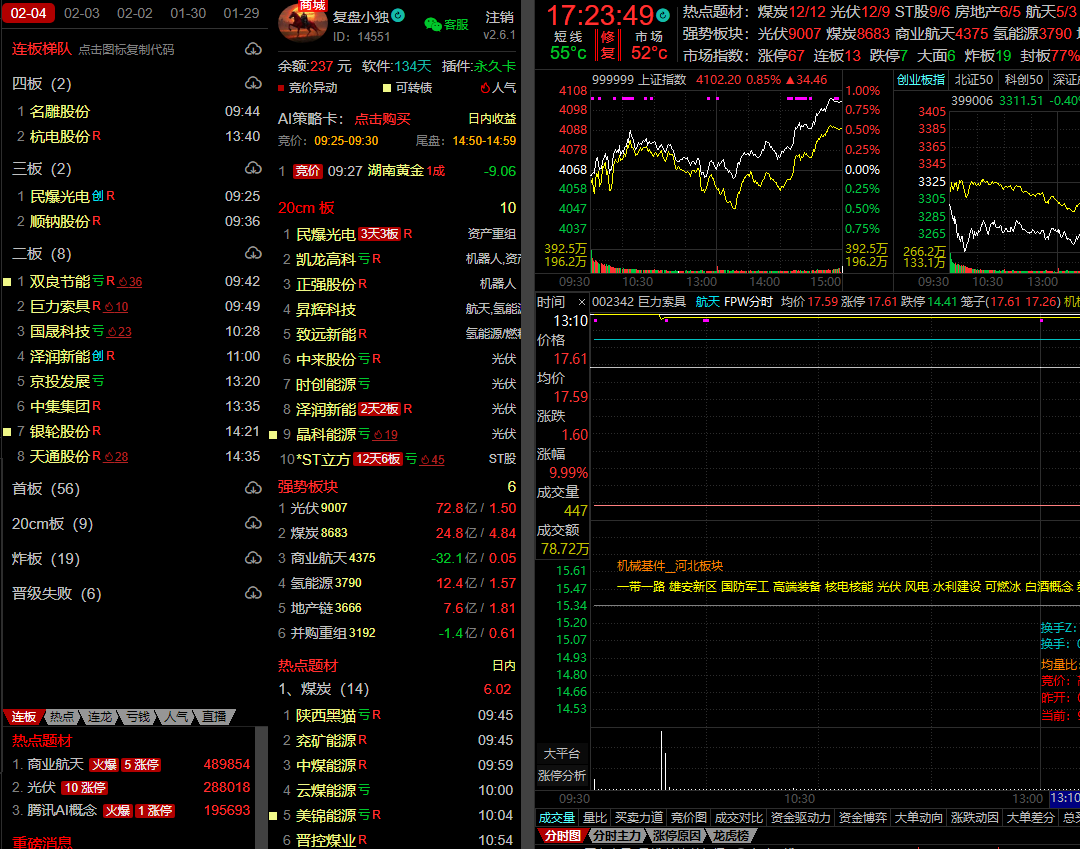This screenshot has height=849, width=1080.
Task: Click the cloud copy icon beside 连板梯队
Action: coord(252,49)
